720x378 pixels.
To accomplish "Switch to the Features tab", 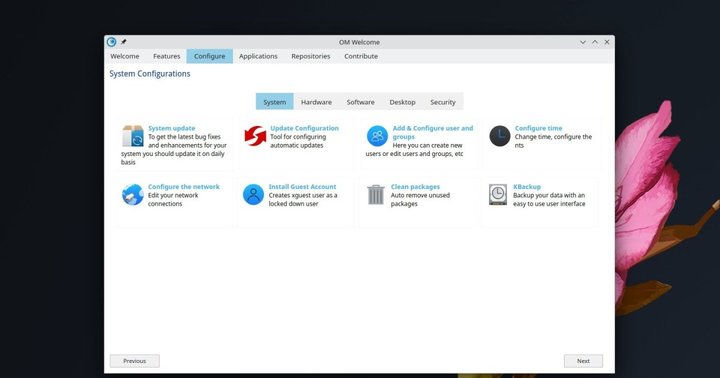I will (167, 56).
